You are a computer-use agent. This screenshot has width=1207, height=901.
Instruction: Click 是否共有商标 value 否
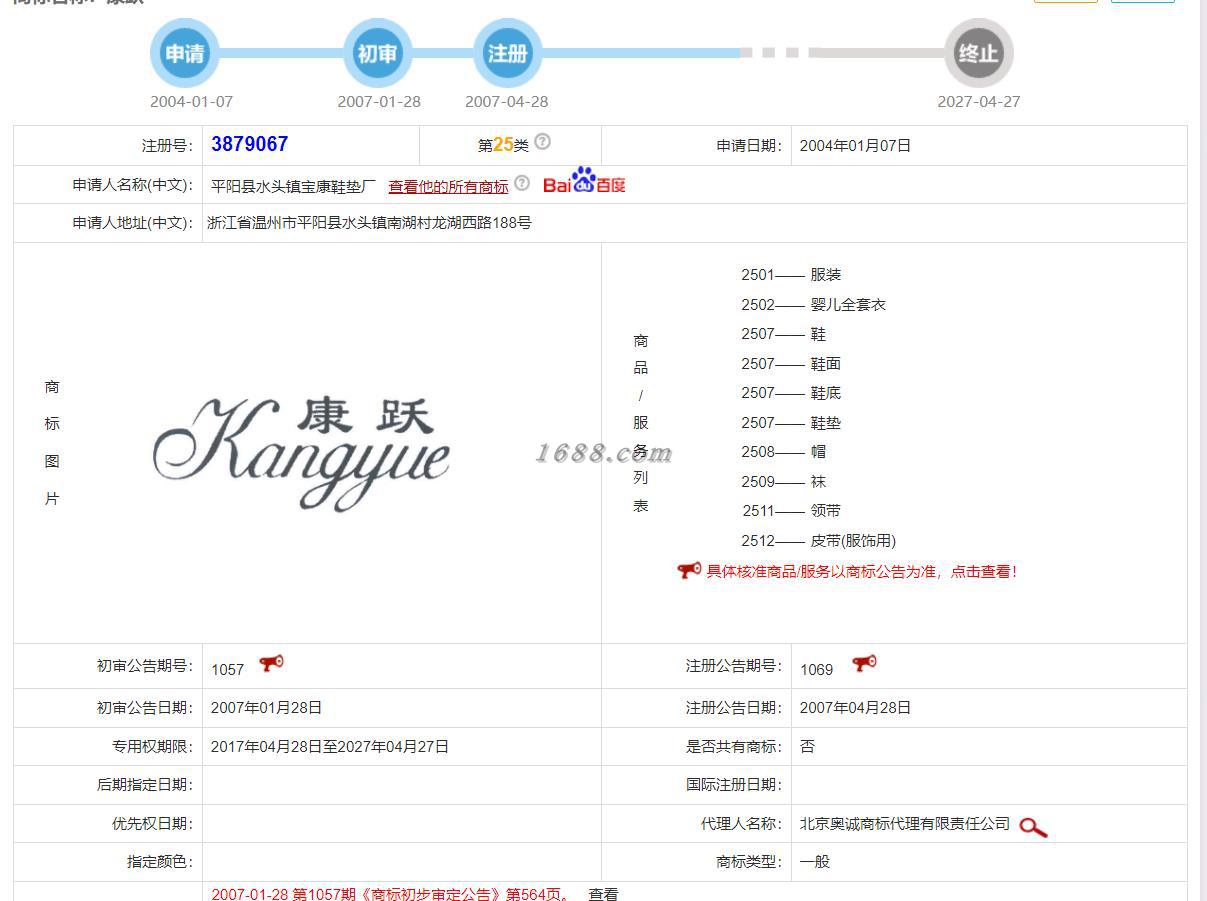(807, 747)
